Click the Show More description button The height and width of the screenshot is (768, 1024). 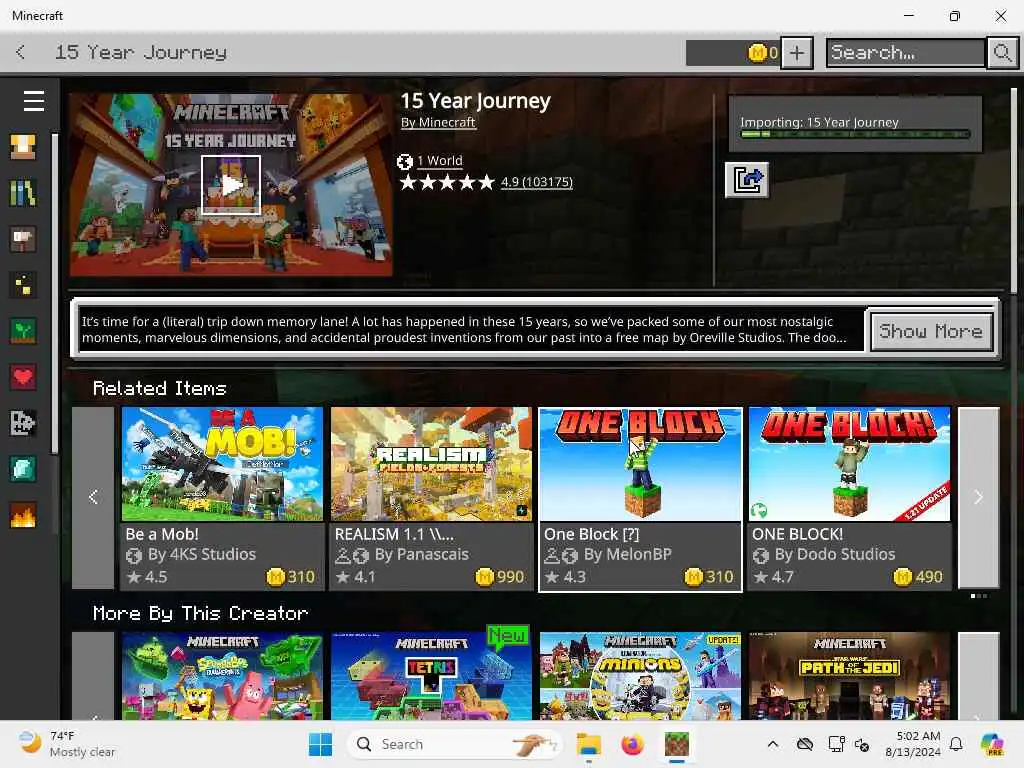[931, 331]
